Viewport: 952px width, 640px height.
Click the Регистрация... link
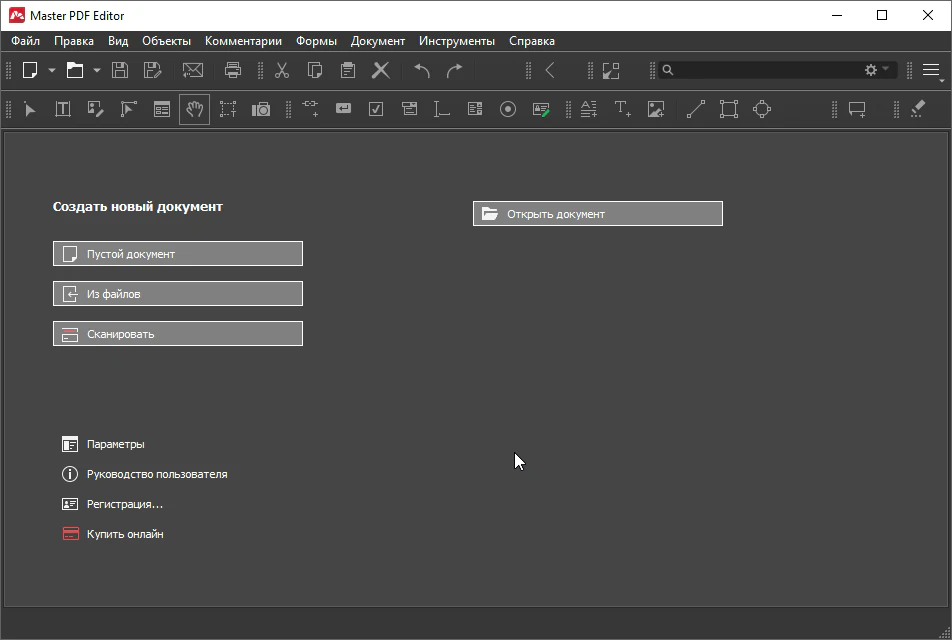click(x=112, y=504)
